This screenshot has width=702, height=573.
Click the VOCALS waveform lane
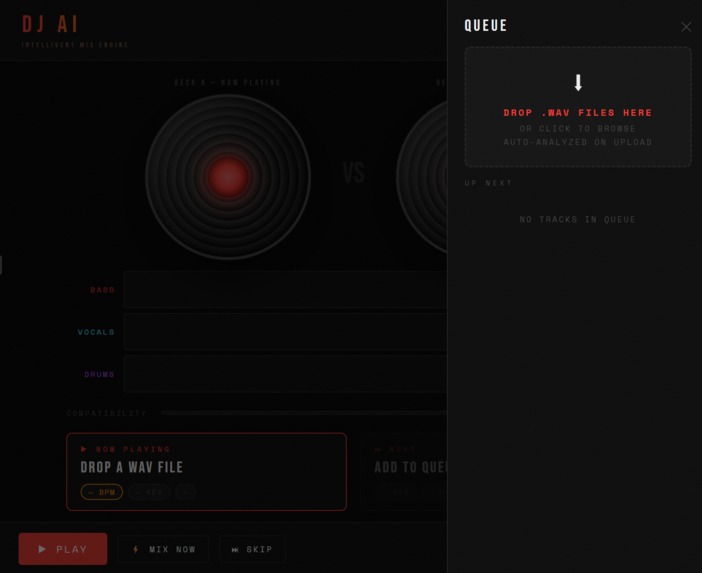point(285,332)
